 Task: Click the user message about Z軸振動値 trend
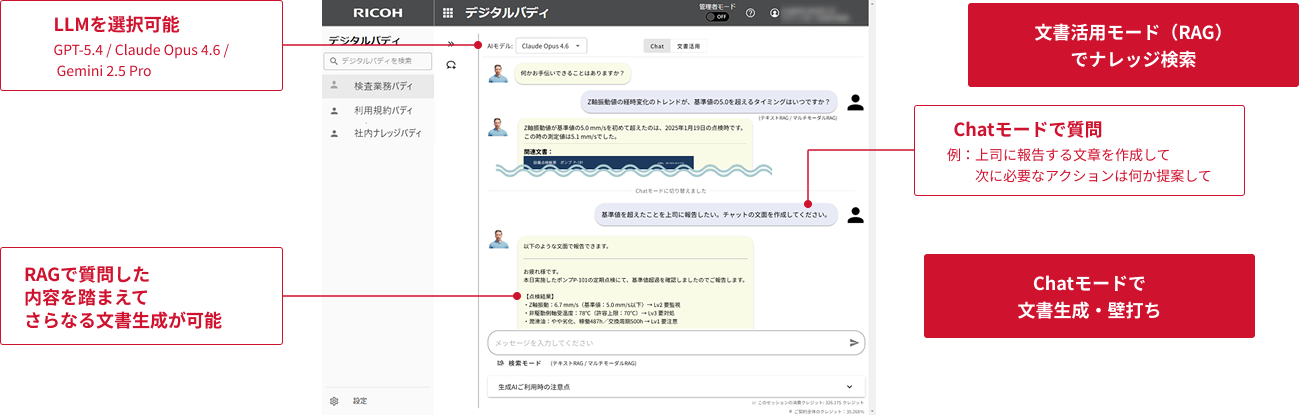point(710,101)
